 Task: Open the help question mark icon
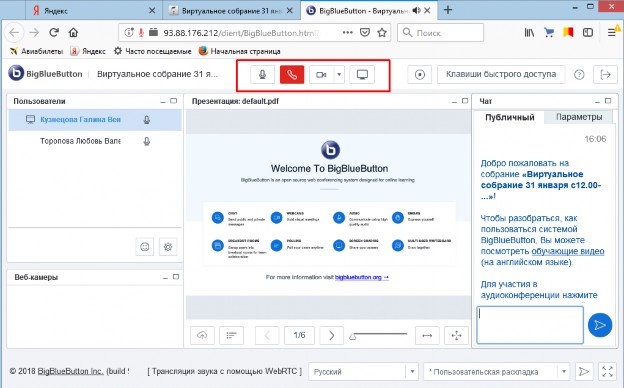[579, 75]
